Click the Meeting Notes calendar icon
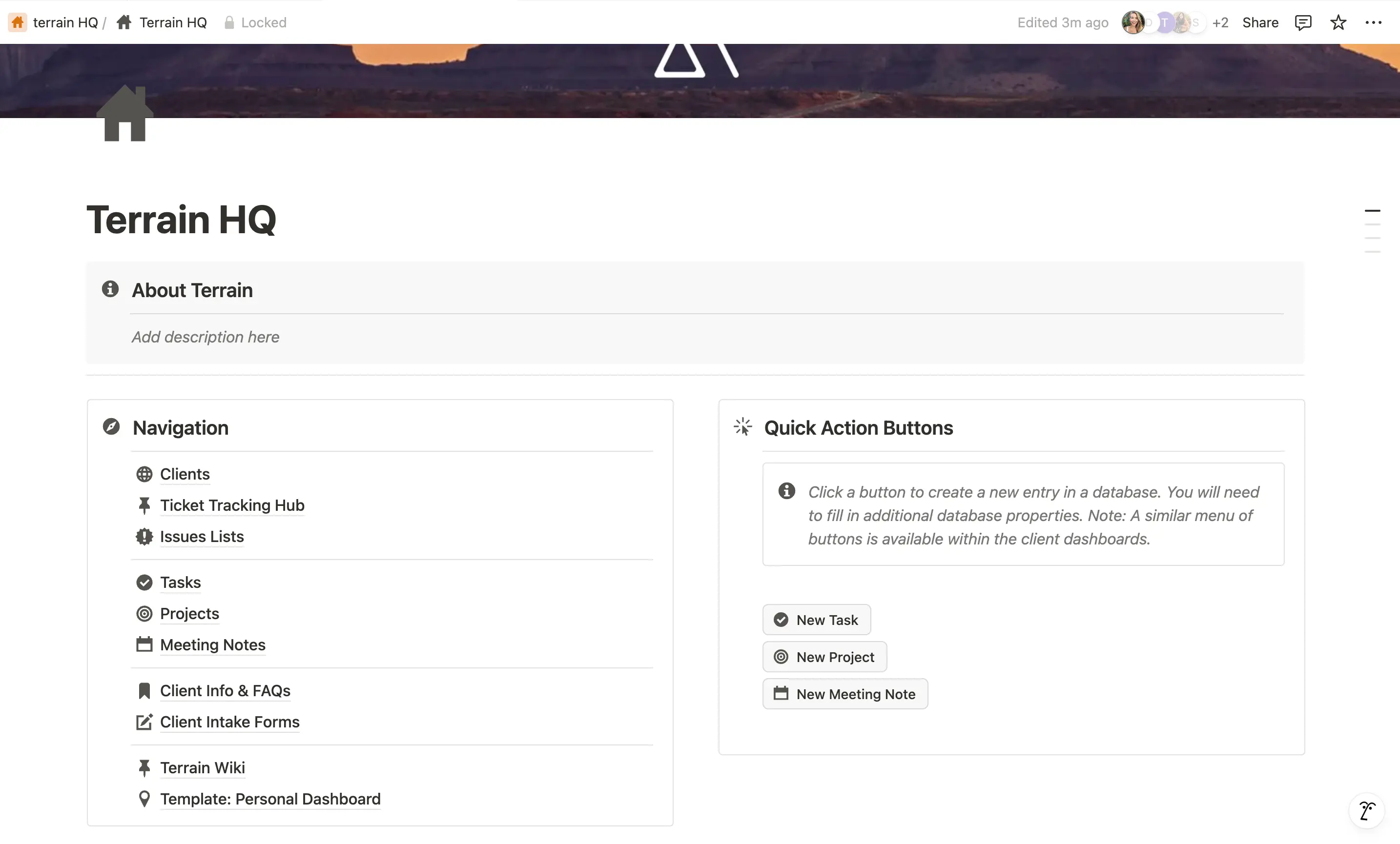 point(144,644)
